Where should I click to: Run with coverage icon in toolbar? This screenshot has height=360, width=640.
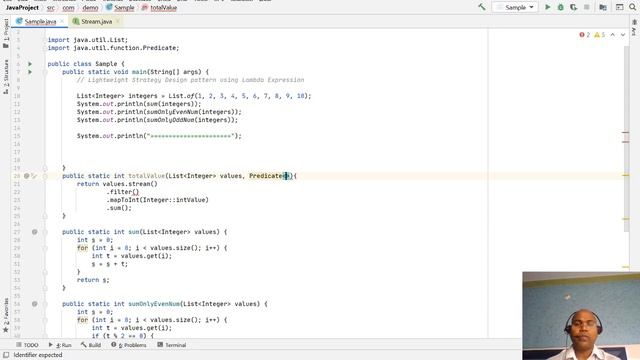tap(574, 7)
